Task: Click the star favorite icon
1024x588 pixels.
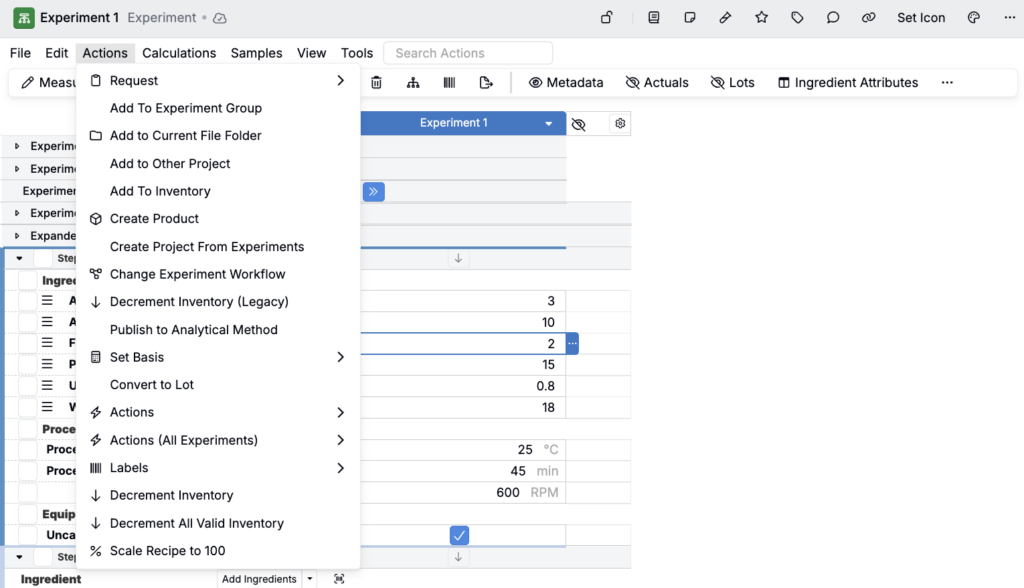Action: point(762,18)
